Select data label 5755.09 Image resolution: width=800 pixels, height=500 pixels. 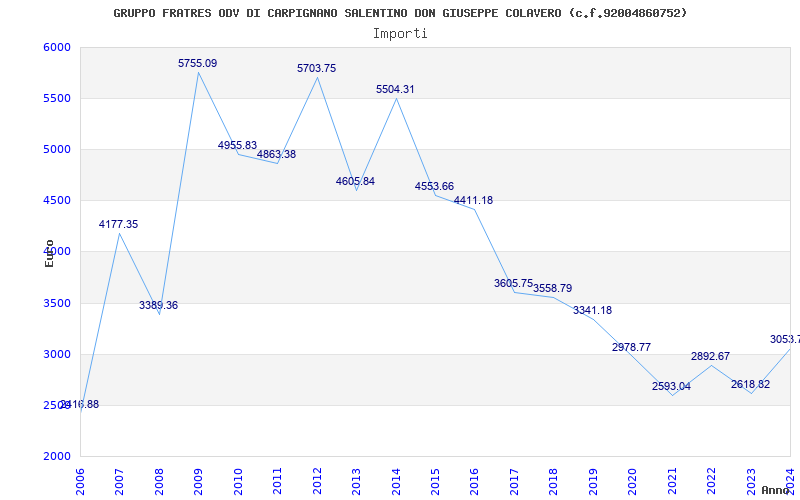tap(197, 63)
